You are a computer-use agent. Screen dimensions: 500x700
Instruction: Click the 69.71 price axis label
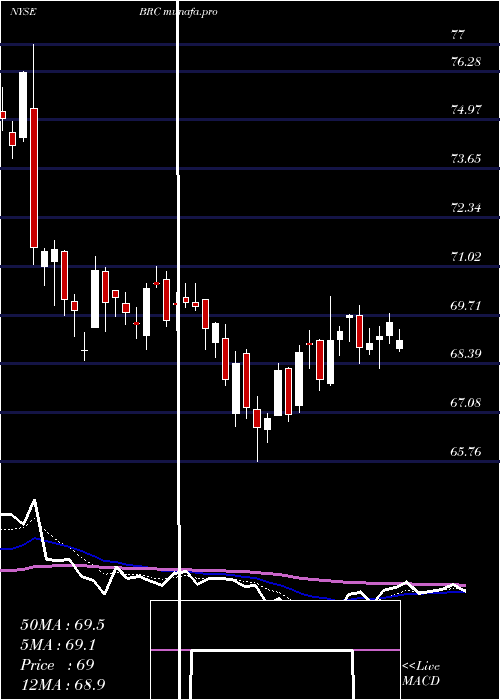click(466, 306)
